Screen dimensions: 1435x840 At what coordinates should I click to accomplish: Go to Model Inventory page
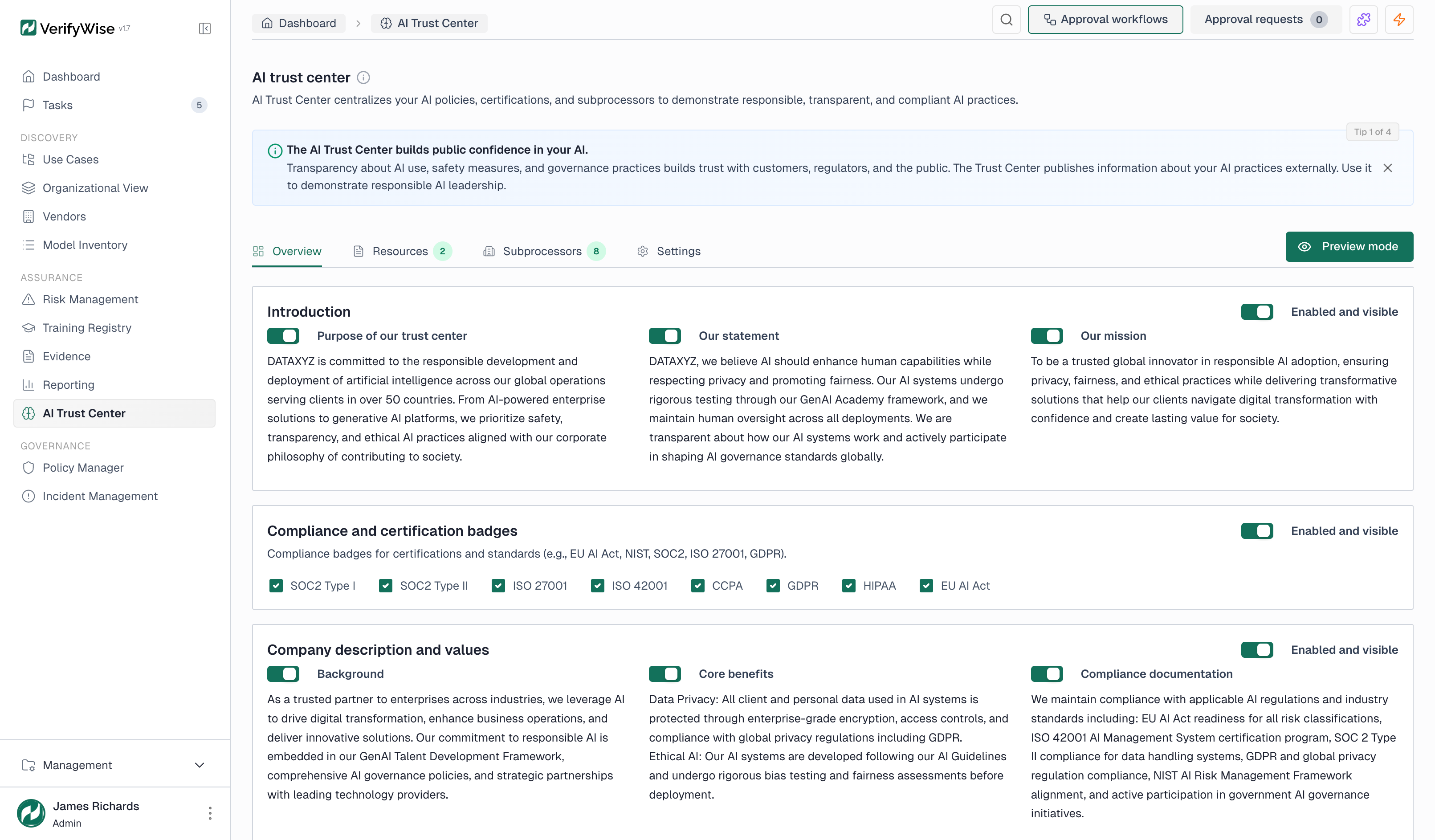[x=85, y=245]
